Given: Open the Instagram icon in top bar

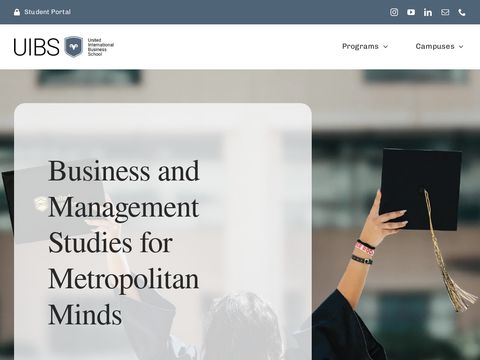Looking at the screenshot, I should pos(394,12).
